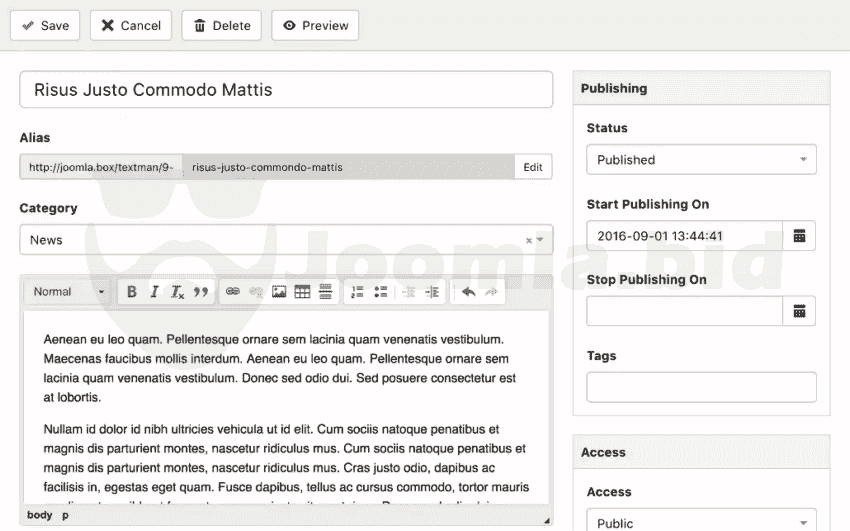This screenshot has height=531, width=850.
Task: Open the Normal paragraph format dropdown
Action: [69, 292]
